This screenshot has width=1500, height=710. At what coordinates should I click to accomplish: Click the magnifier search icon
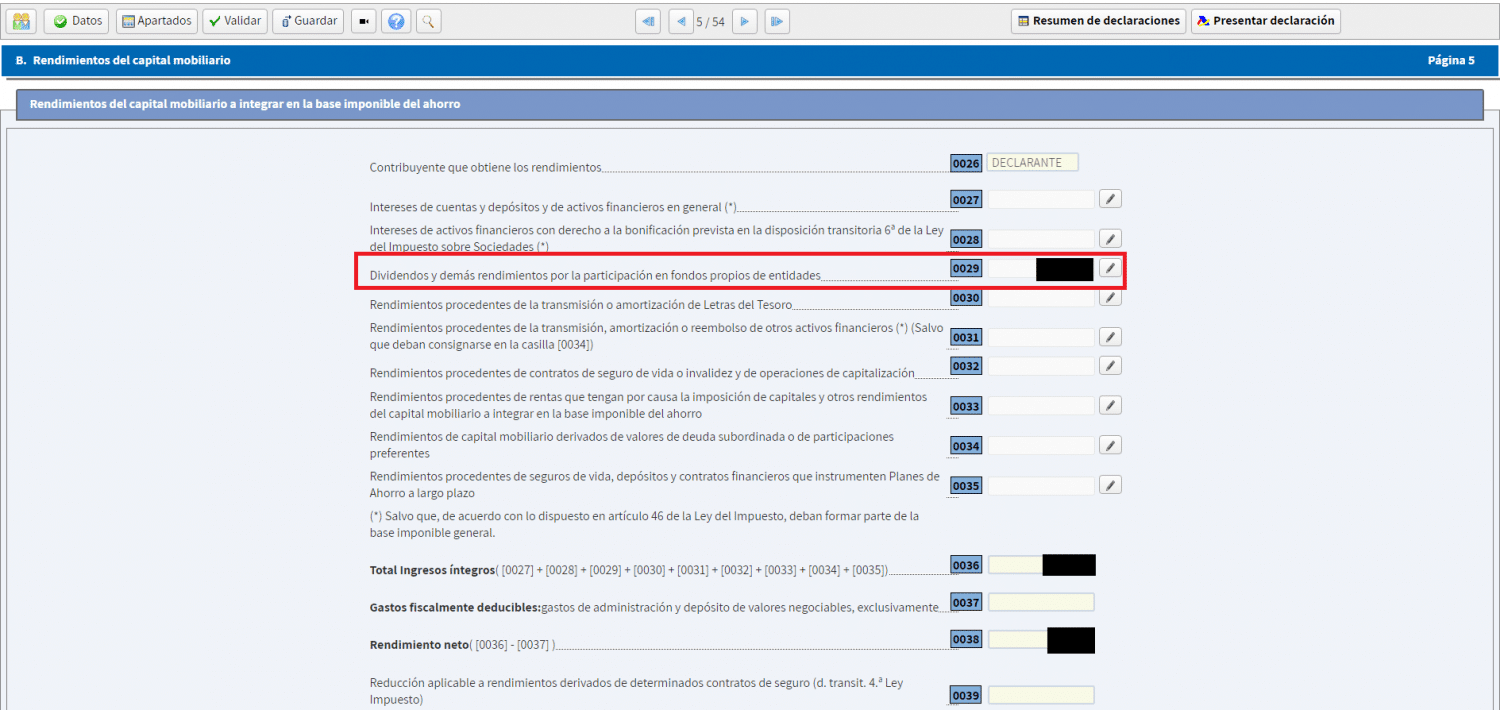(428, 20)
